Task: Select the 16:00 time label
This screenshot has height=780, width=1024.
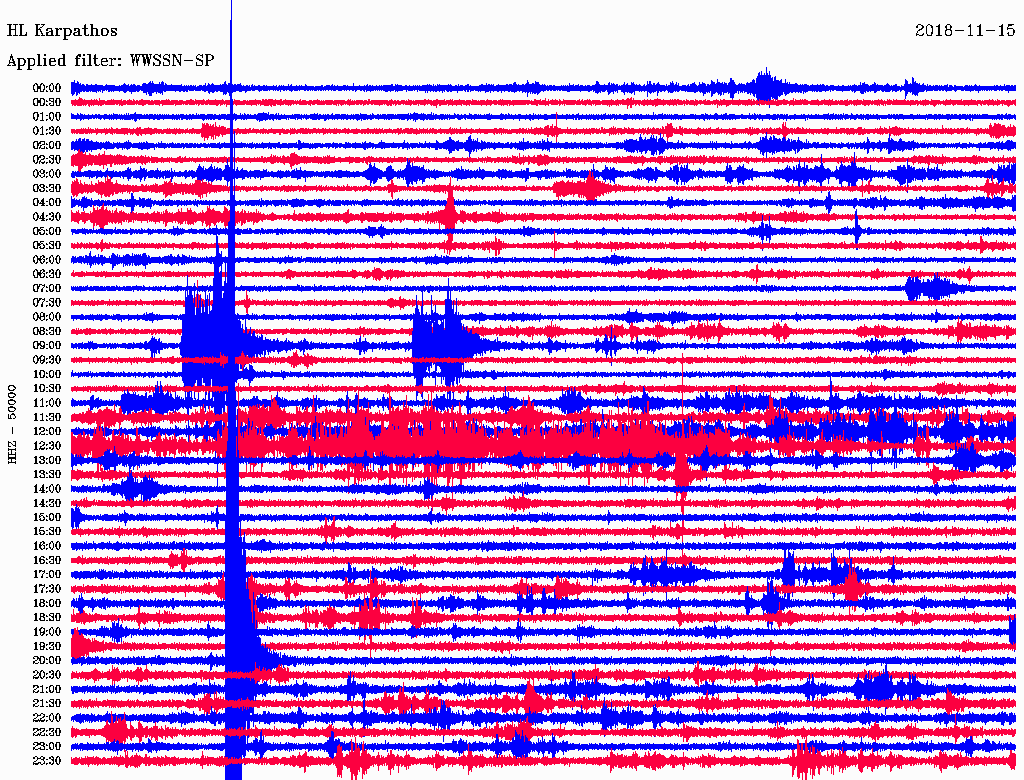Action: (47, 546)
